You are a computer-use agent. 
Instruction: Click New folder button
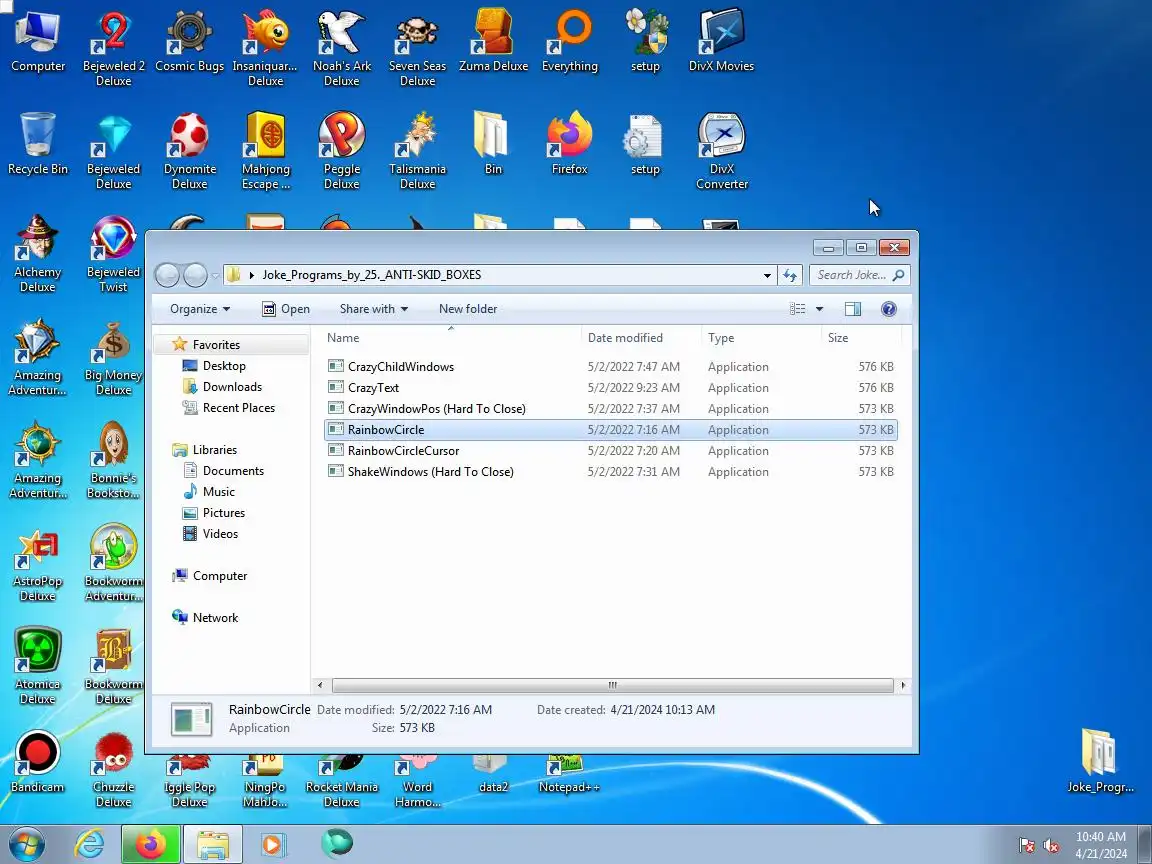coord(468,309)
